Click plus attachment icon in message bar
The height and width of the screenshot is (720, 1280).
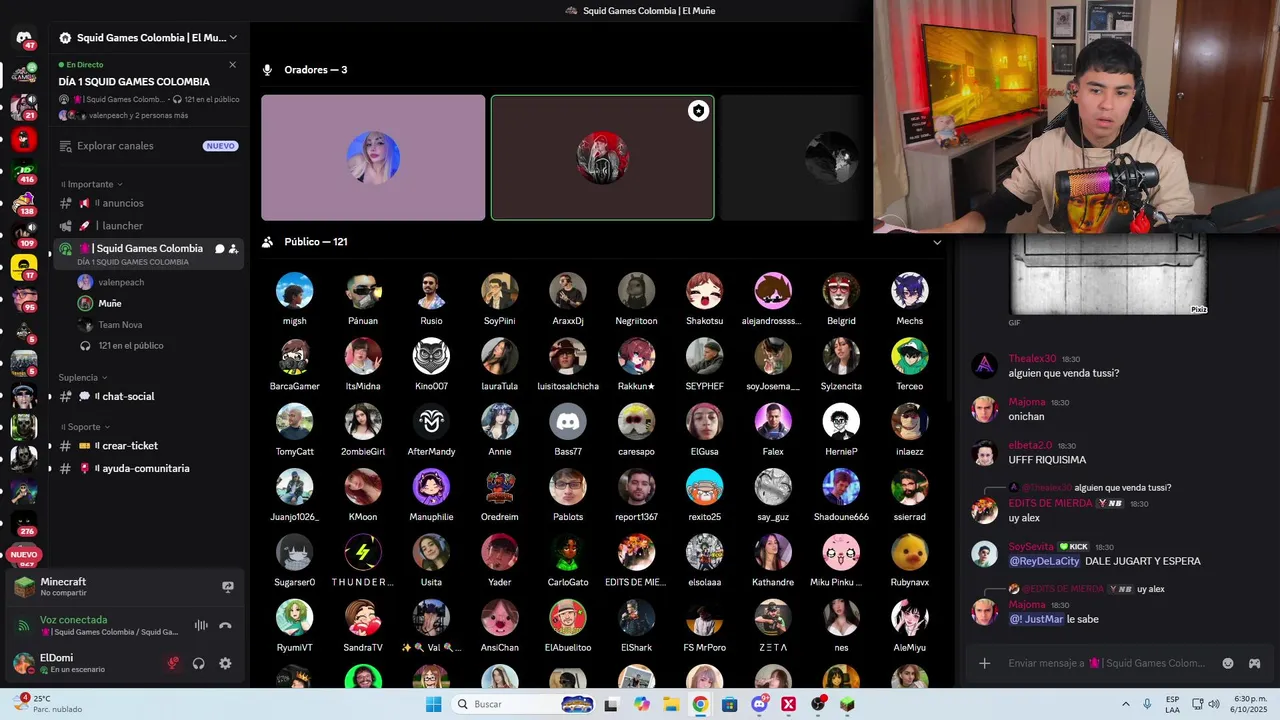[984, 663]
